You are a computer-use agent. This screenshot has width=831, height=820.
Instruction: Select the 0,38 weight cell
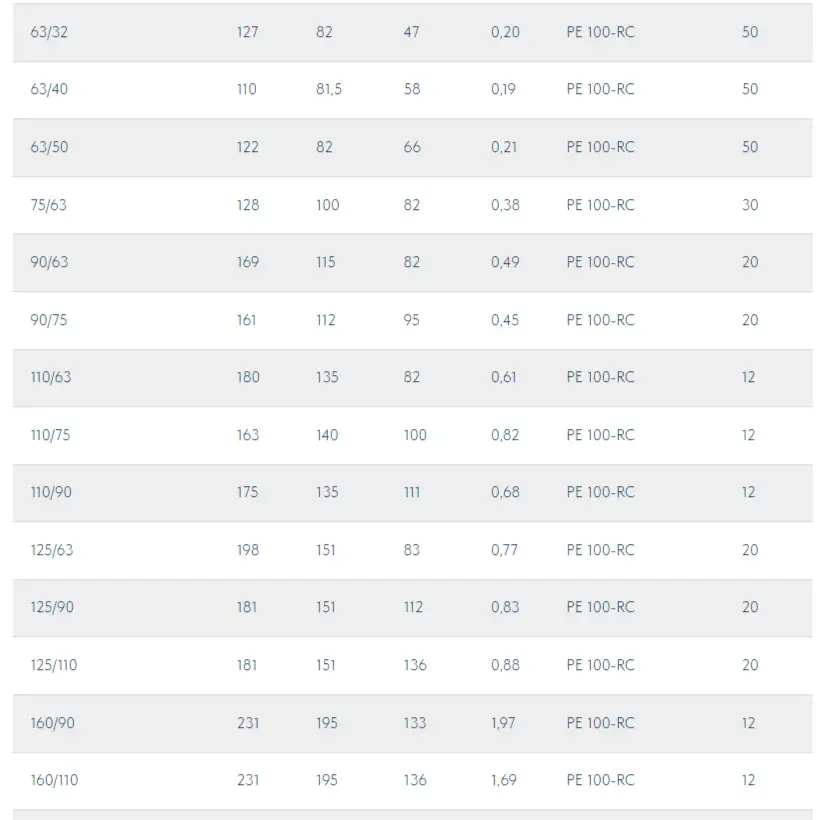click(505, 205)
